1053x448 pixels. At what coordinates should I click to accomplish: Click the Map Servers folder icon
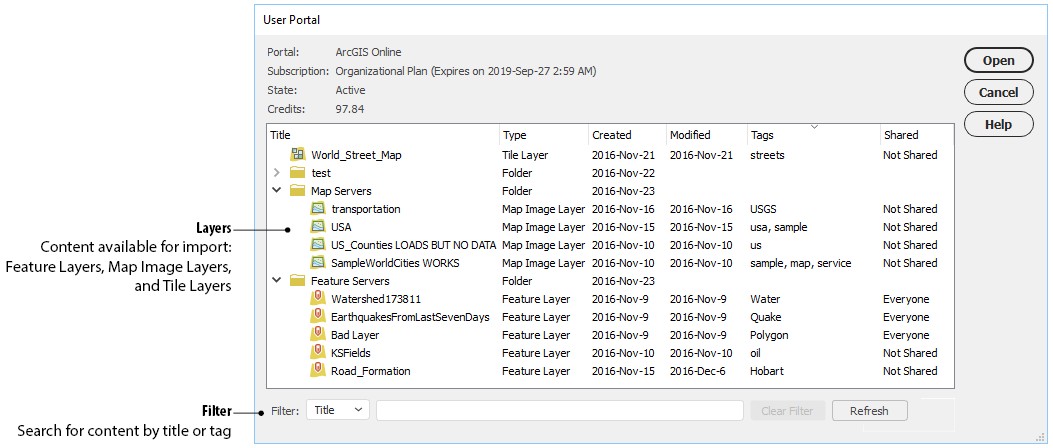click(298, 191)
